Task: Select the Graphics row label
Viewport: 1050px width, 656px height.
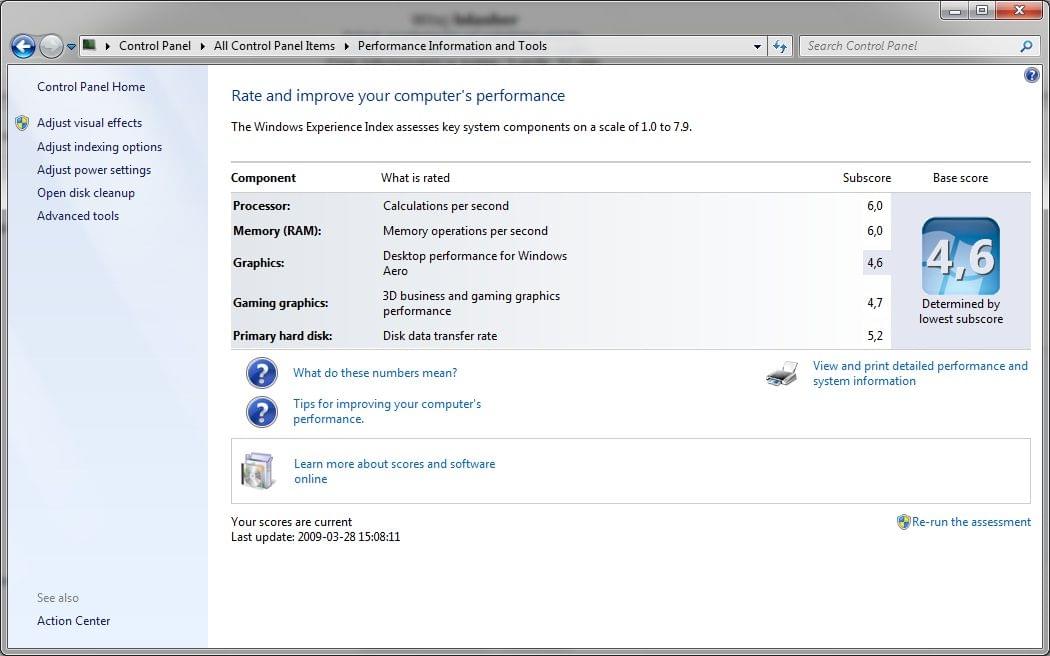Action: pyautogui.click(x=258, y=263)
